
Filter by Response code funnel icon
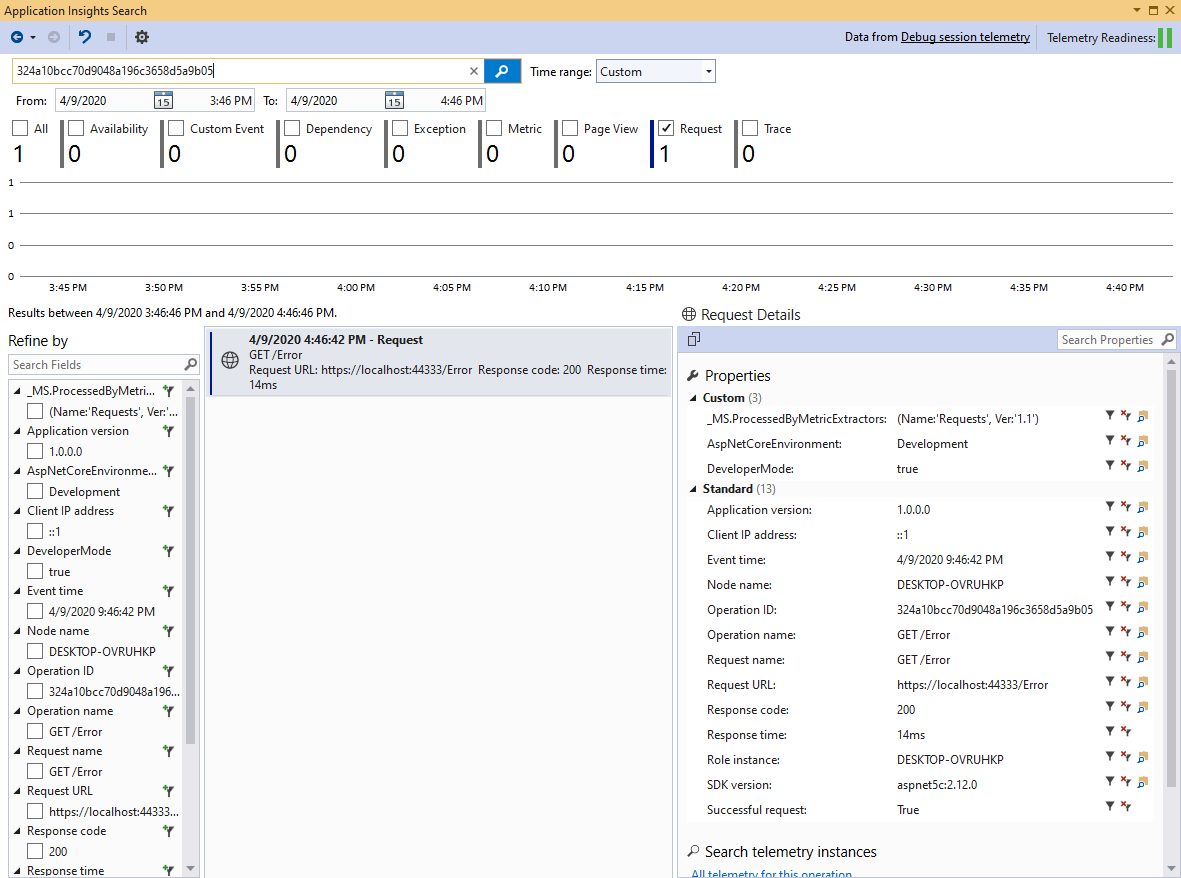tap(1109, 706)
